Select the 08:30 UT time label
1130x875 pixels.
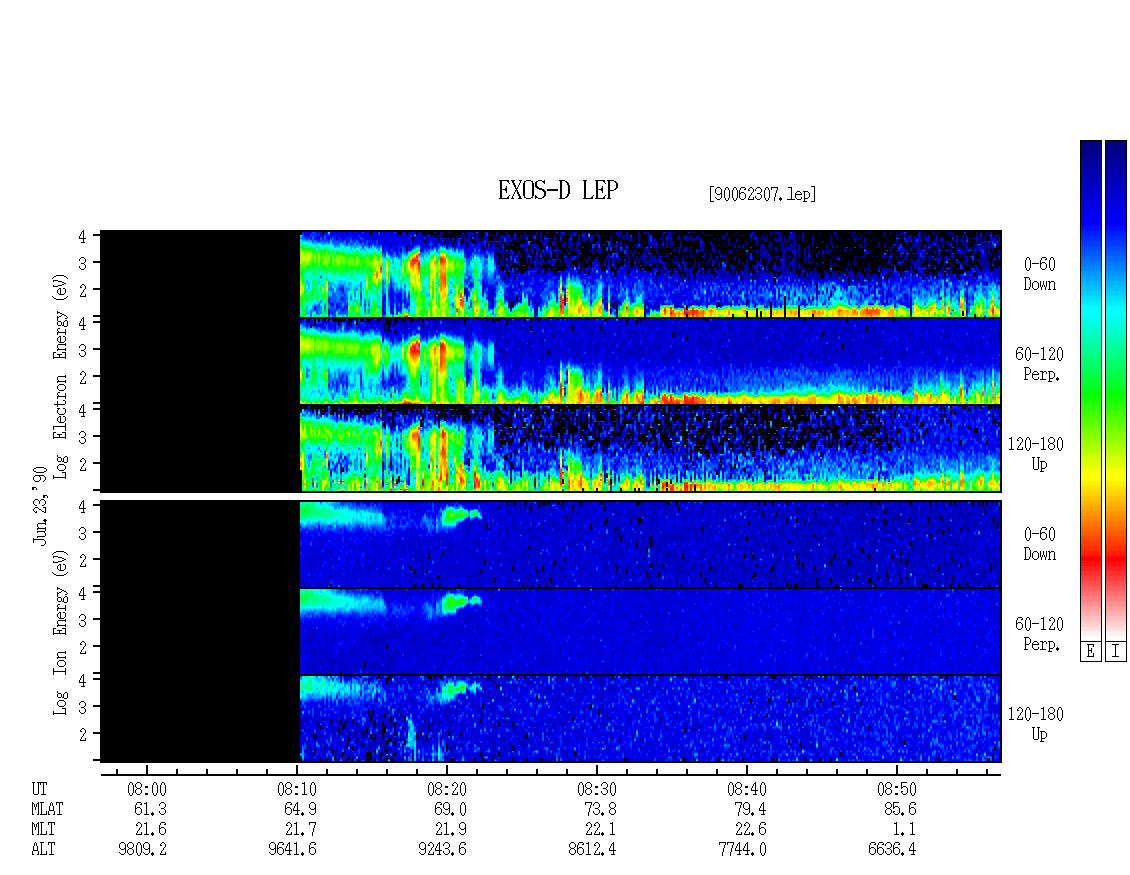pos(597,789)
